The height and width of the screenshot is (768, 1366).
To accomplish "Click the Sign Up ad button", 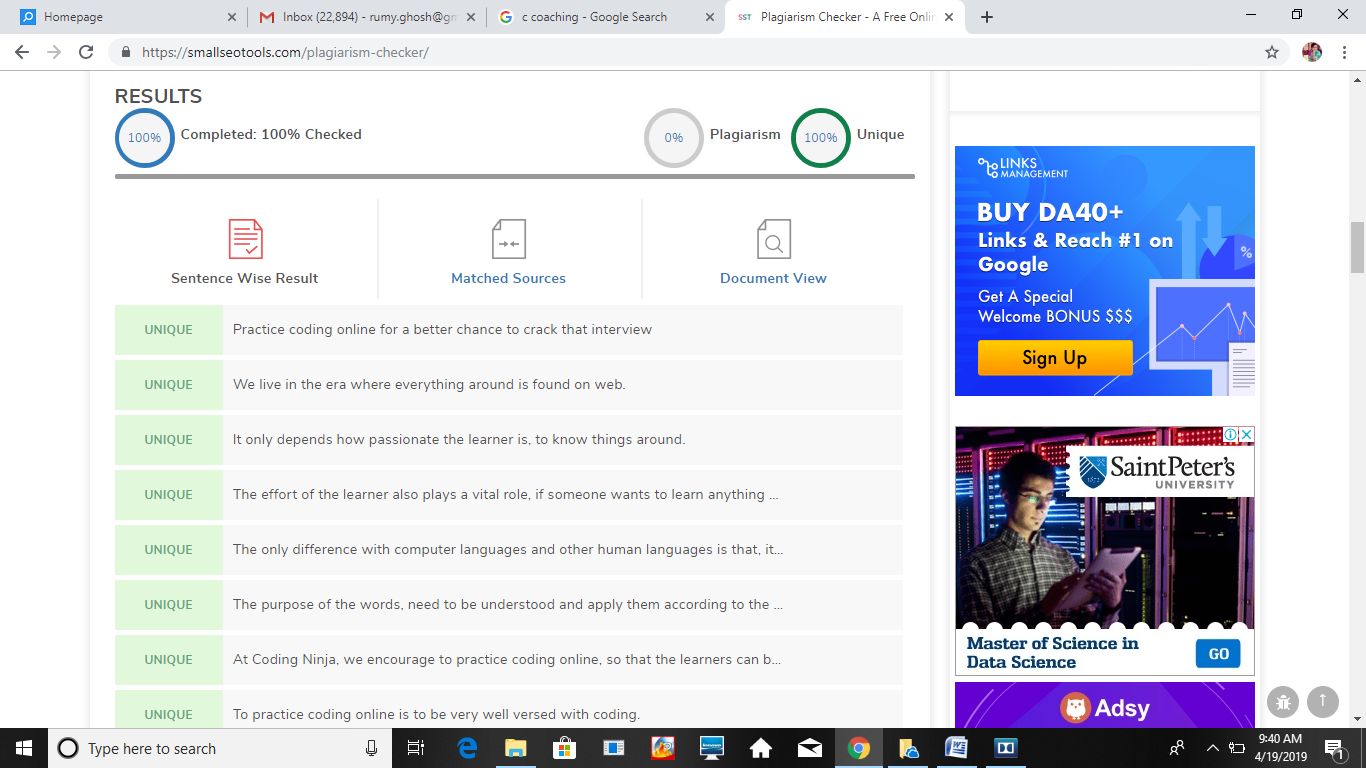I will 1055,358.
